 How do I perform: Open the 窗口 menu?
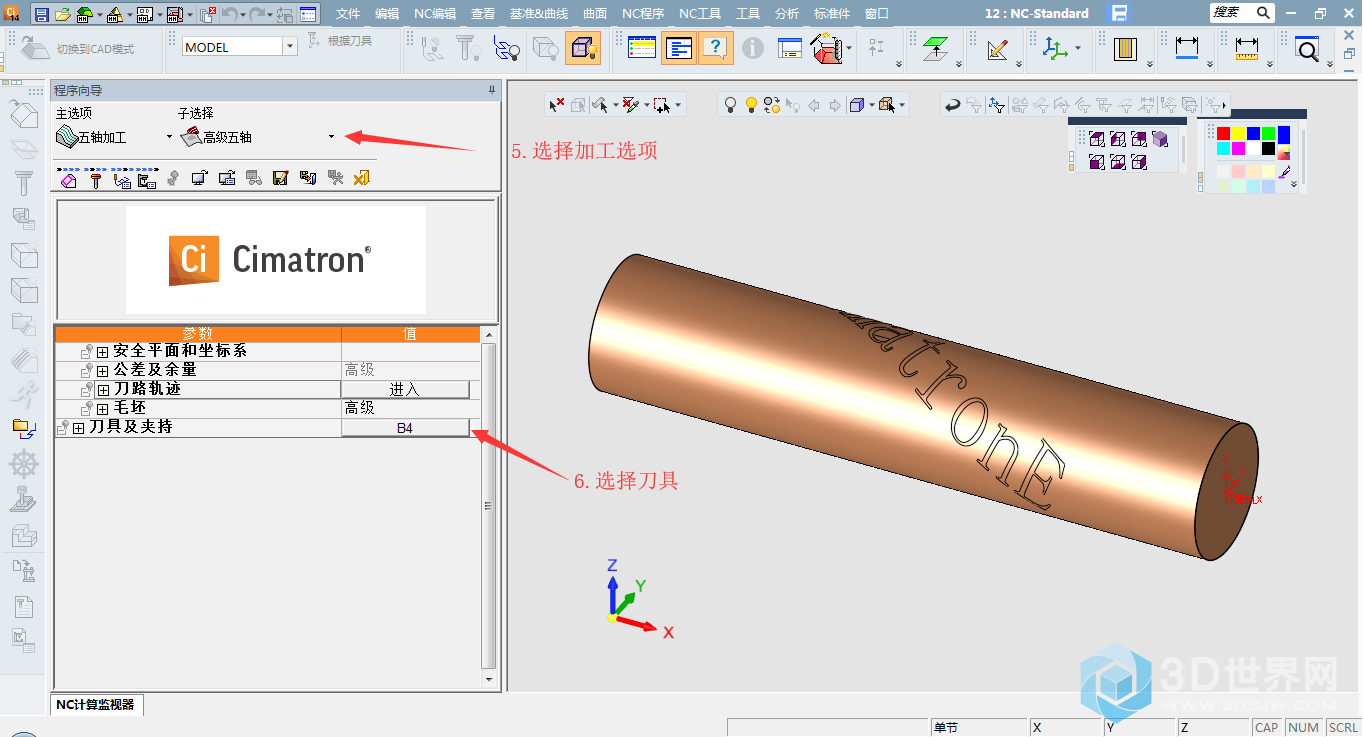(x=877, y=14)
